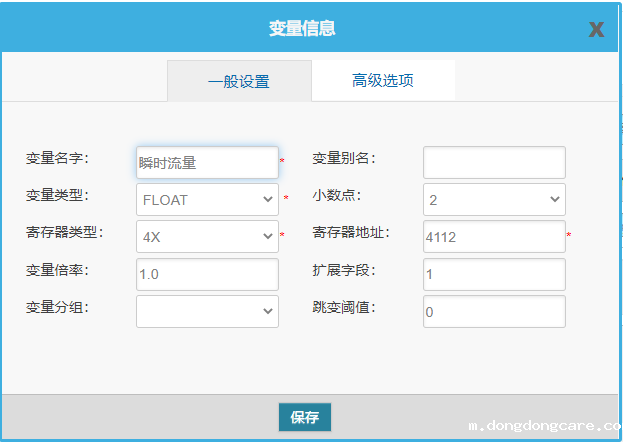
Task: Switch to the 一般设置 tab
Action: tap(239, 81)
